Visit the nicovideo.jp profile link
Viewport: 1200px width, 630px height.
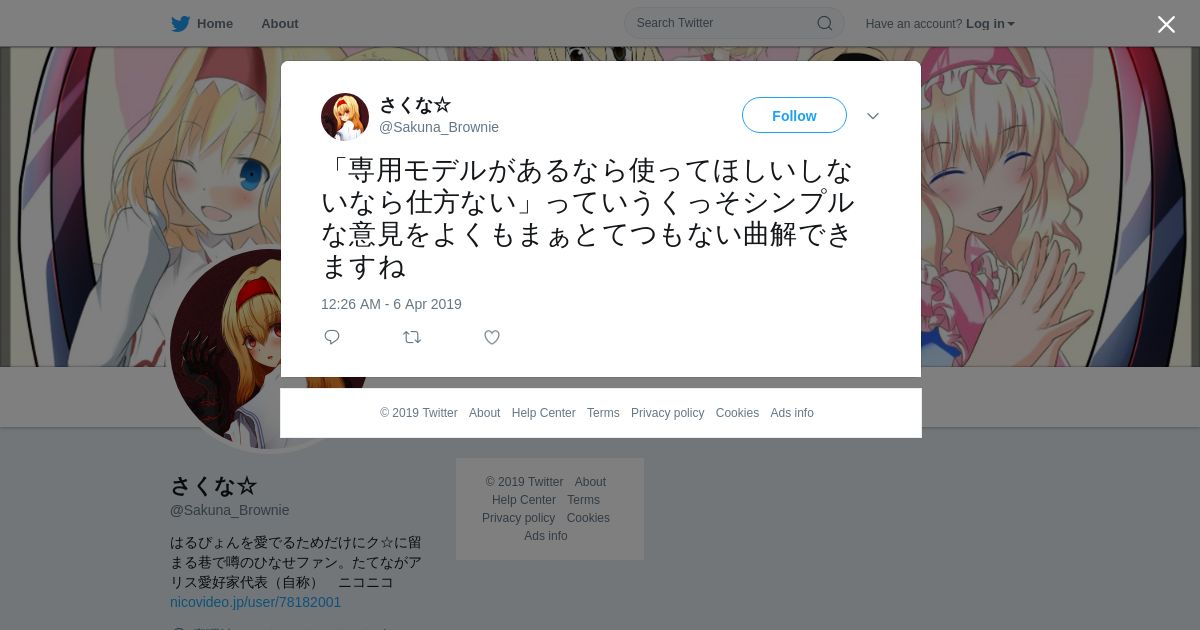[255, 602]
